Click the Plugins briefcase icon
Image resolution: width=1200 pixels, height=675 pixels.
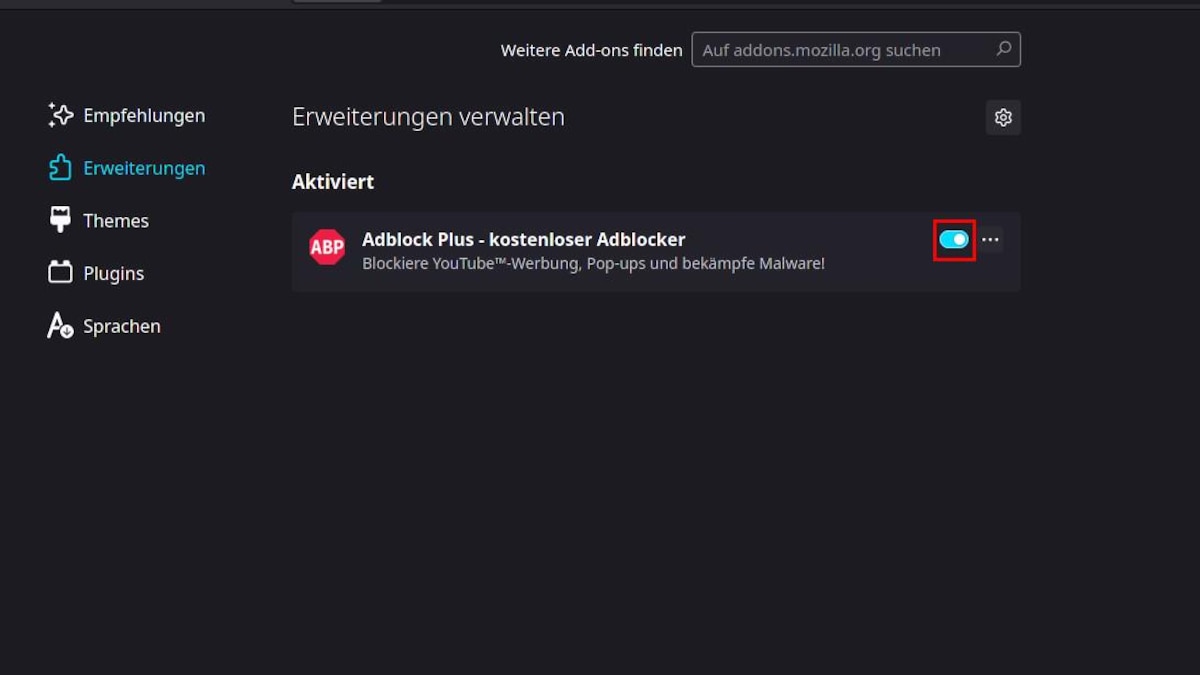pos(61,272)
